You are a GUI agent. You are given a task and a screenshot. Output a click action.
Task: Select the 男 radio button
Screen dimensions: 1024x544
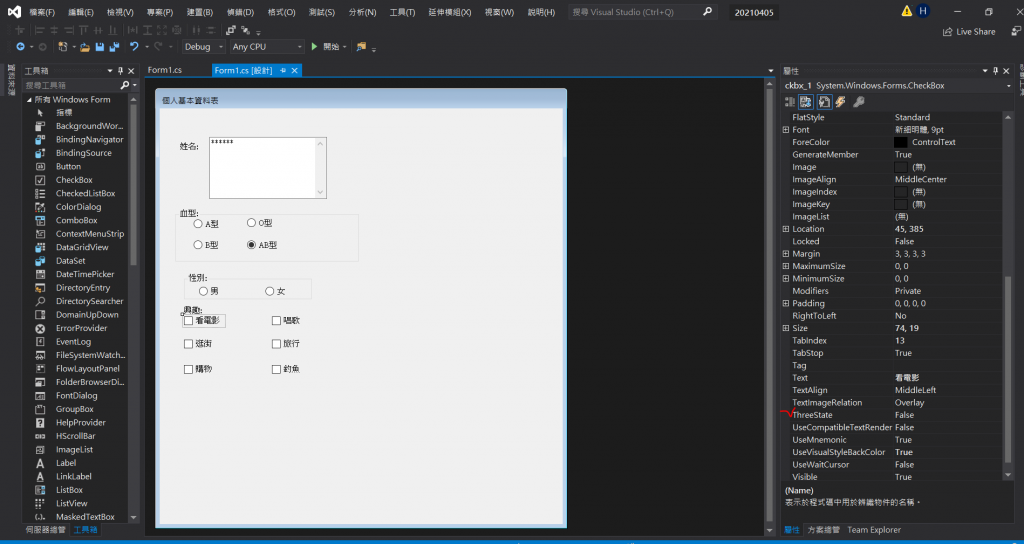[204, 291]
